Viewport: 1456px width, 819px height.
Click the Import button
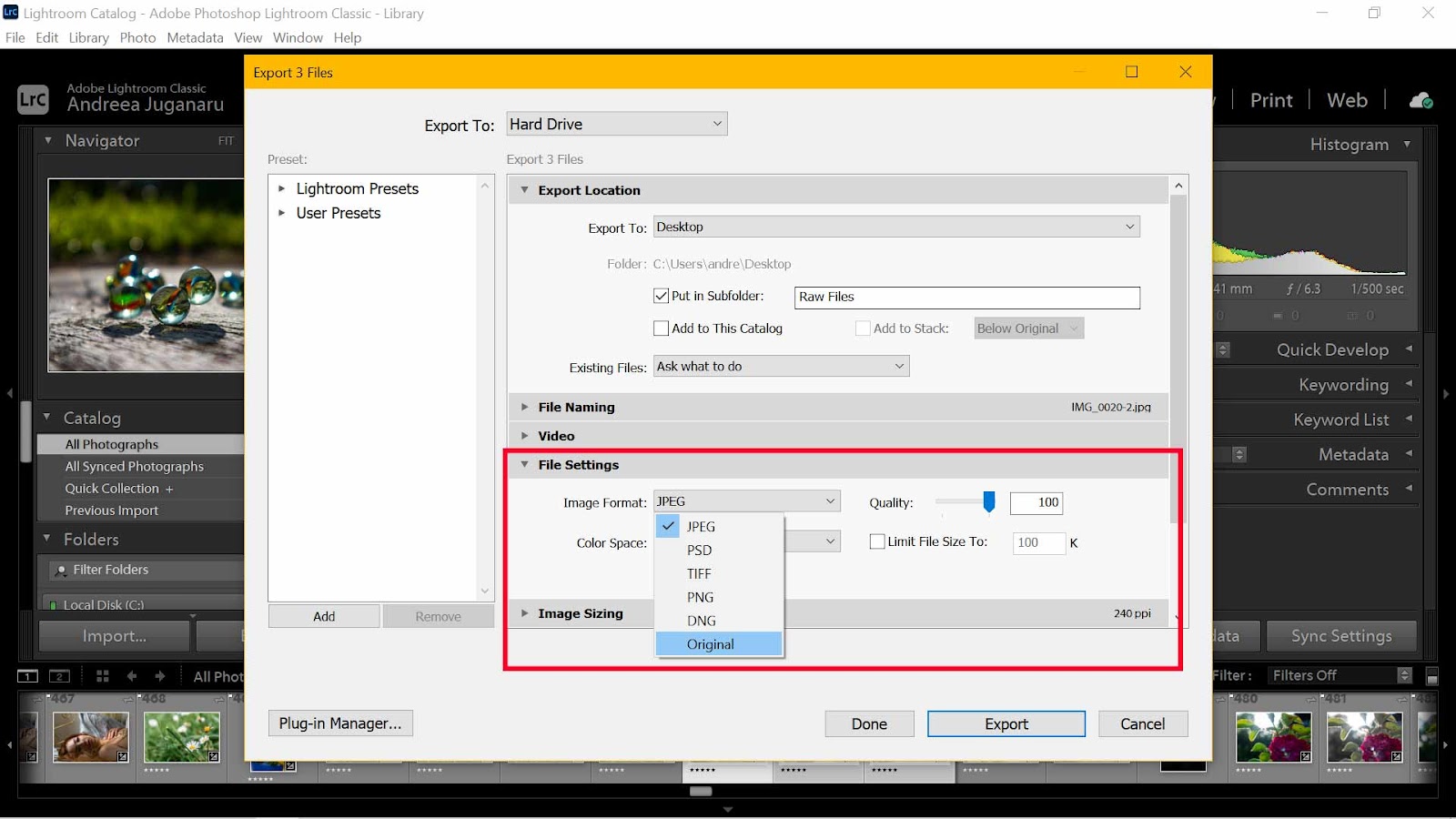[x=115, y=636]
